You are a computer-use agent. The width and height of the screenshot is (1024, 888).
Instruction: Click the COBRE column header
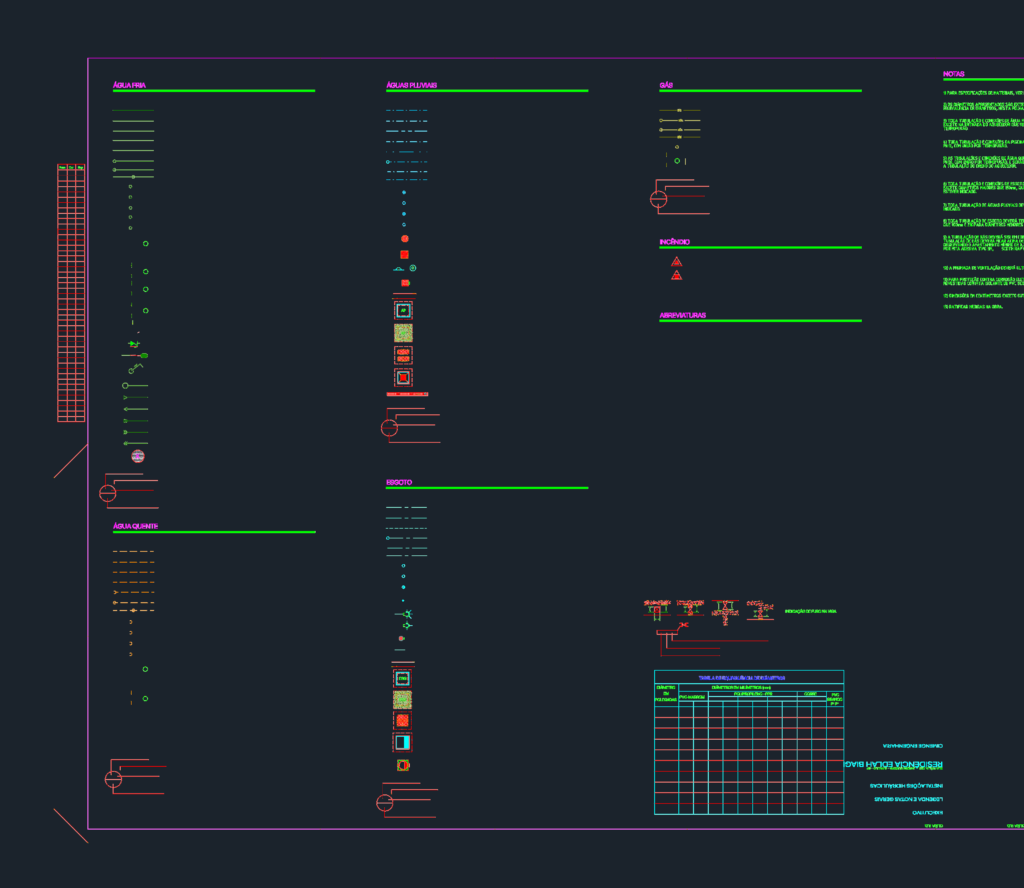810,693
